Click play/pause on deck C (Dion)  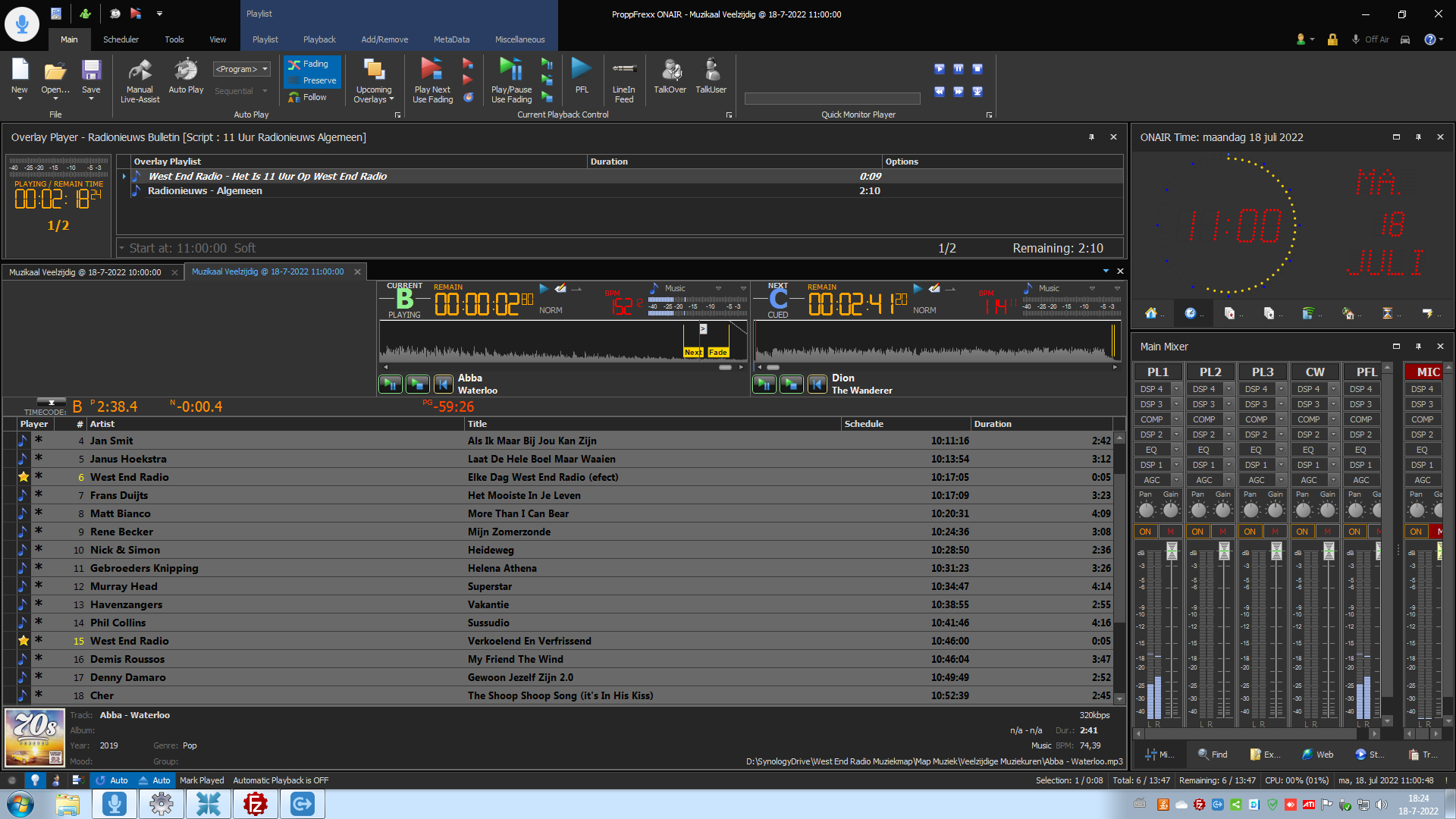(x=764, y=384)
